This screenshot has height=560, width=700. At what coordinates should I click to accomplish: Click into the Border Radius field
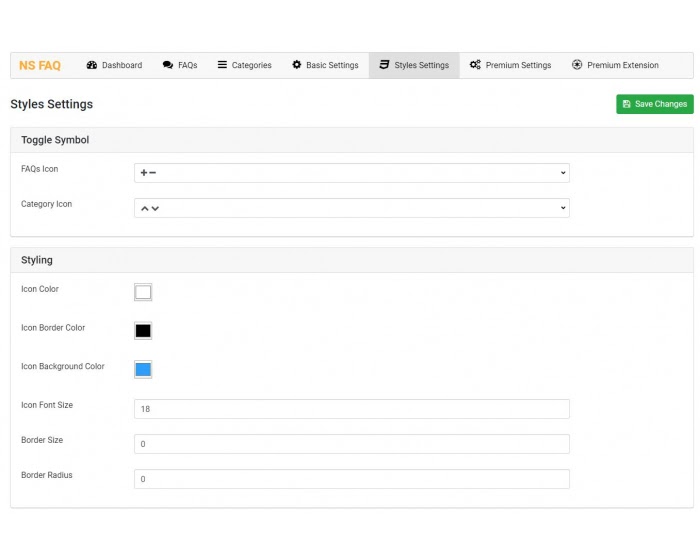coord(351,479)
